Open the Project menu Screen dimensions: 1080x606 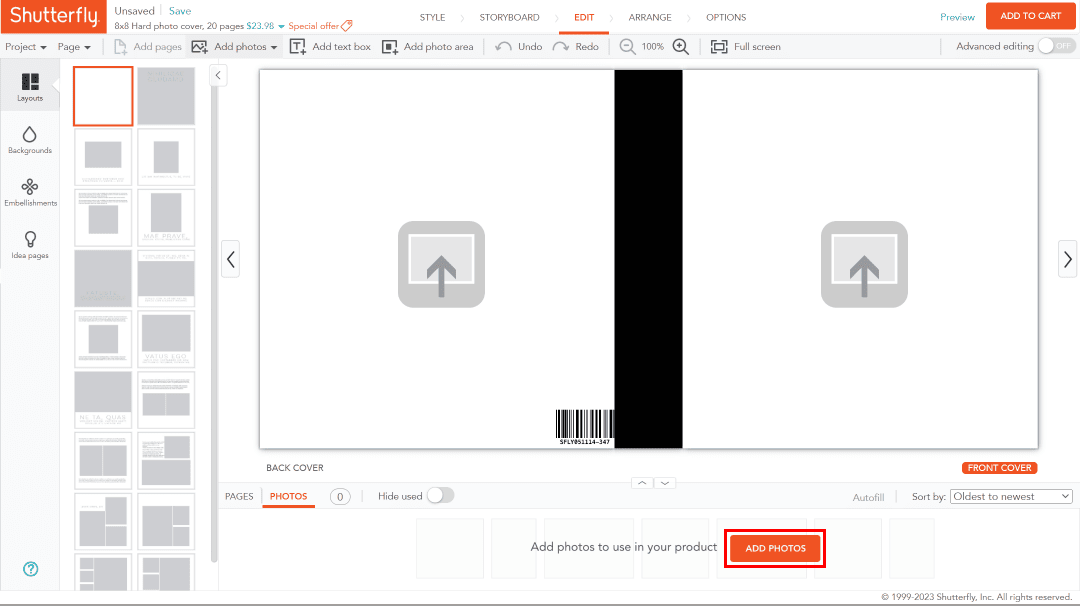coord(23,46)
